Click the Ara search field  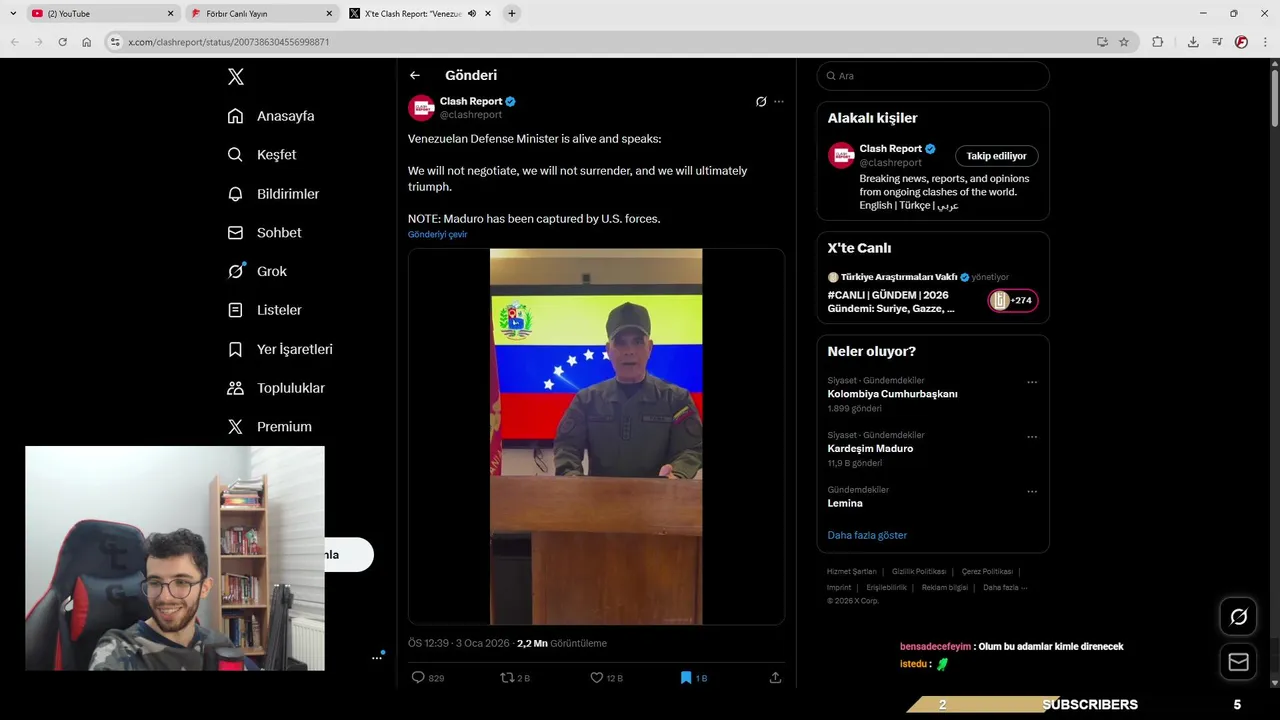pyautogui.click(x=933, y=76)
